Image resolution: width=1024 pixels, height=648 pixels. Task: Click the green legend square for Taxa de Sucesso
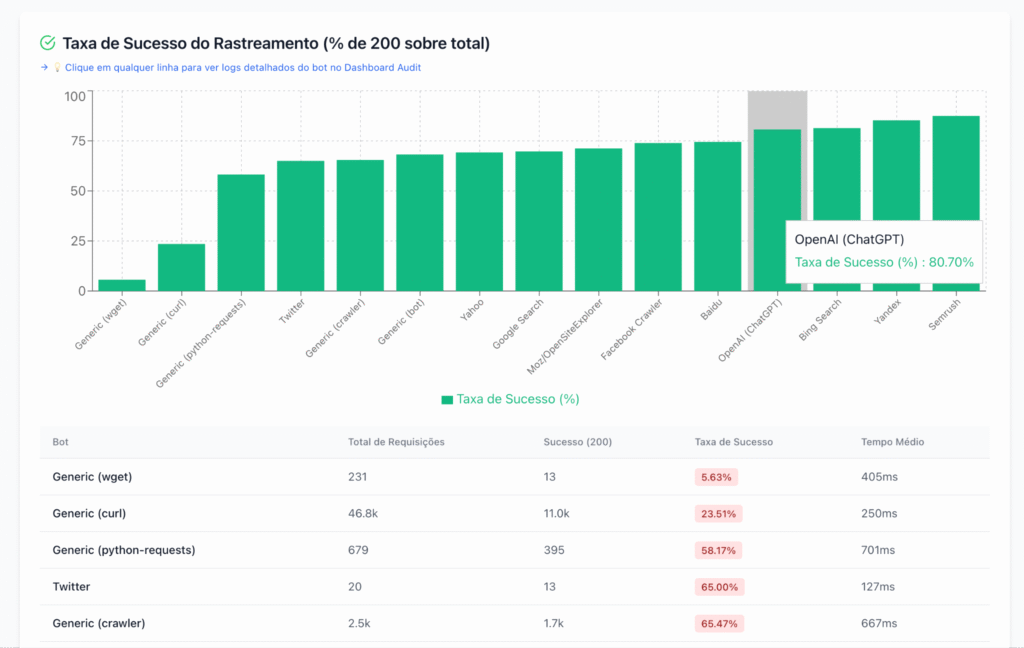click(x=447, y=400)
